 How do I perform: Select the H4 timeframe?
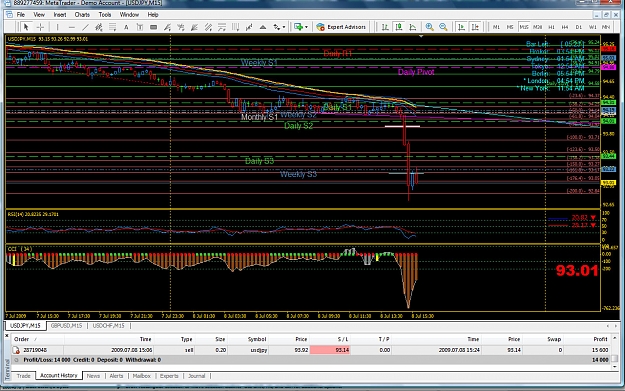(x=565, y=27)
